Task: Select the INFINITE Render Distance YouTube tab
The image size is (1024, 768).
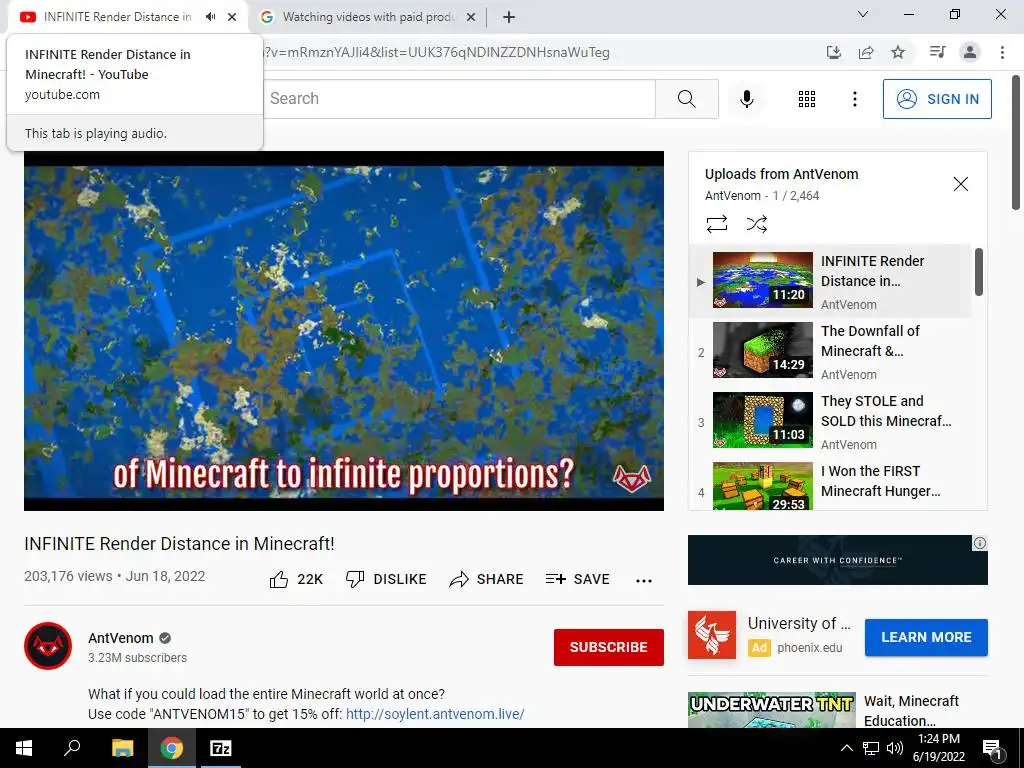Action: point(118,17)
